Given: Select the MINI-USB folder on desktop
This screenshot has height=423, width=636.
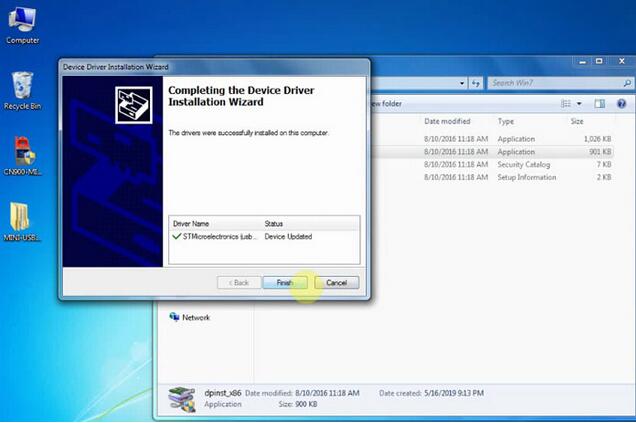Looking at the screenshot, I should (x=21, y=222).
